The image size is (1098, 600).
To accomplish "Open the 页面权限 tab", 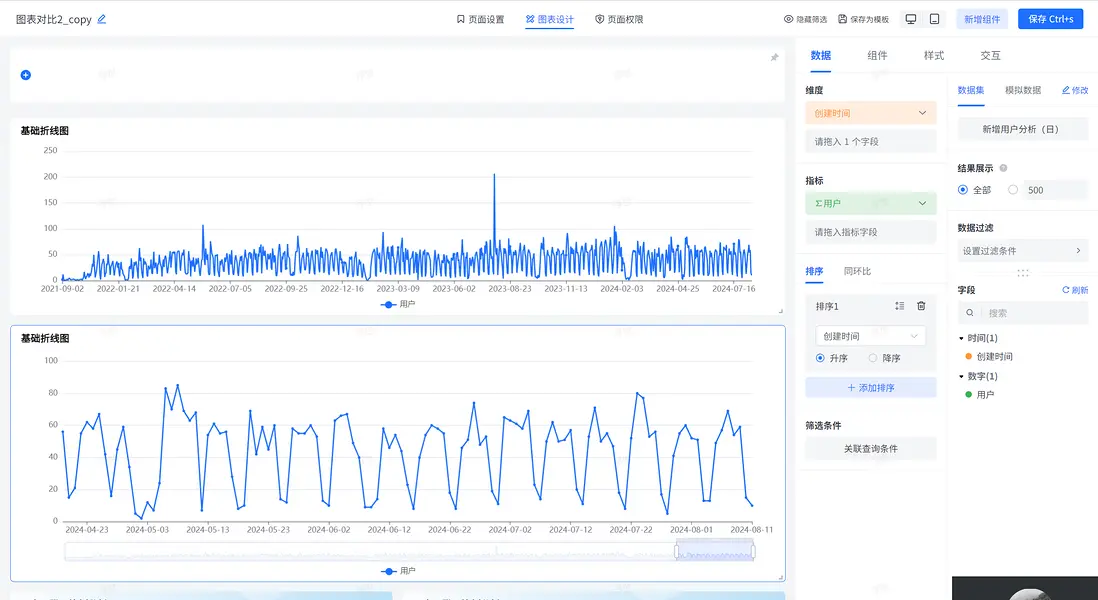I will 619,19.
